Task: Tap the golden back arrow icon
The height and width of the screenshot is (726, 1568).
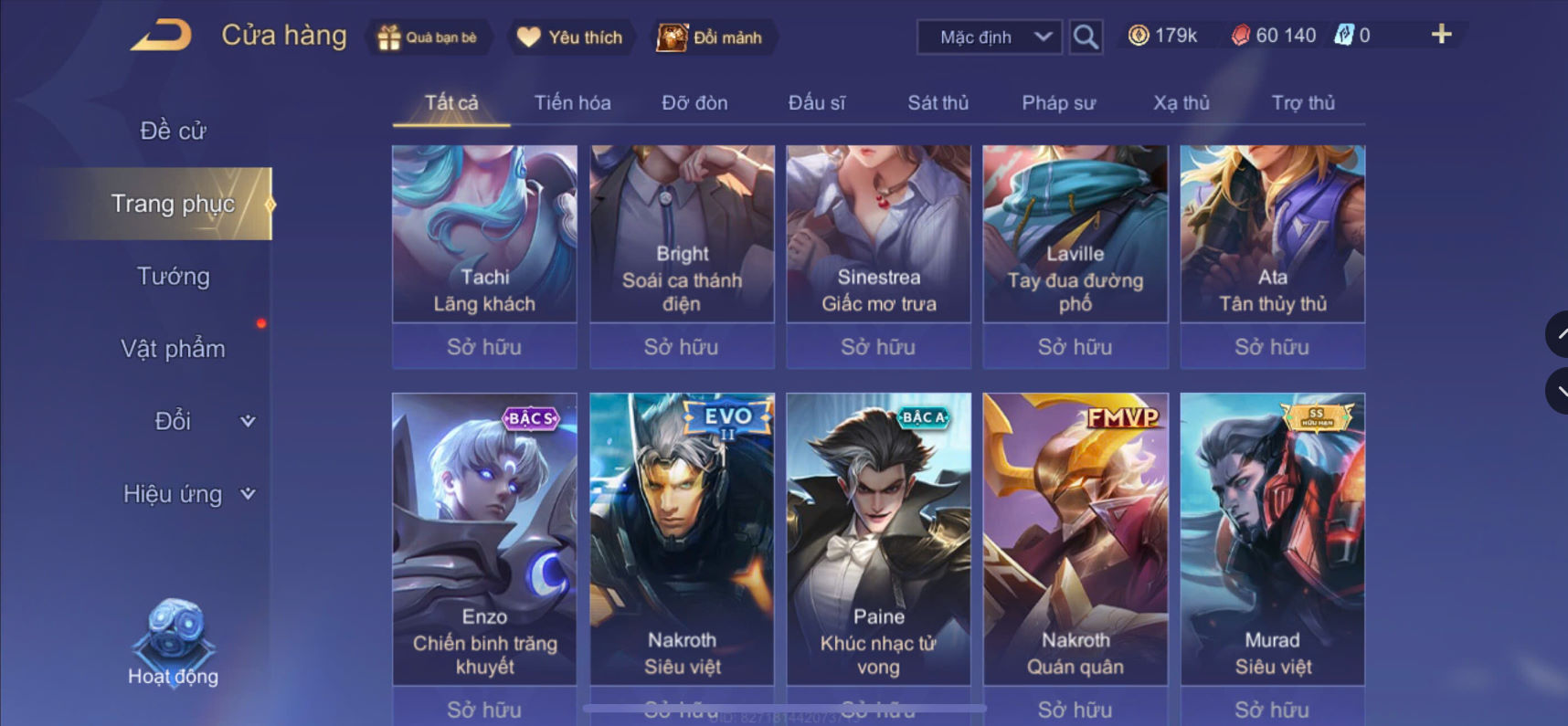Action: [x=162, y=36]
